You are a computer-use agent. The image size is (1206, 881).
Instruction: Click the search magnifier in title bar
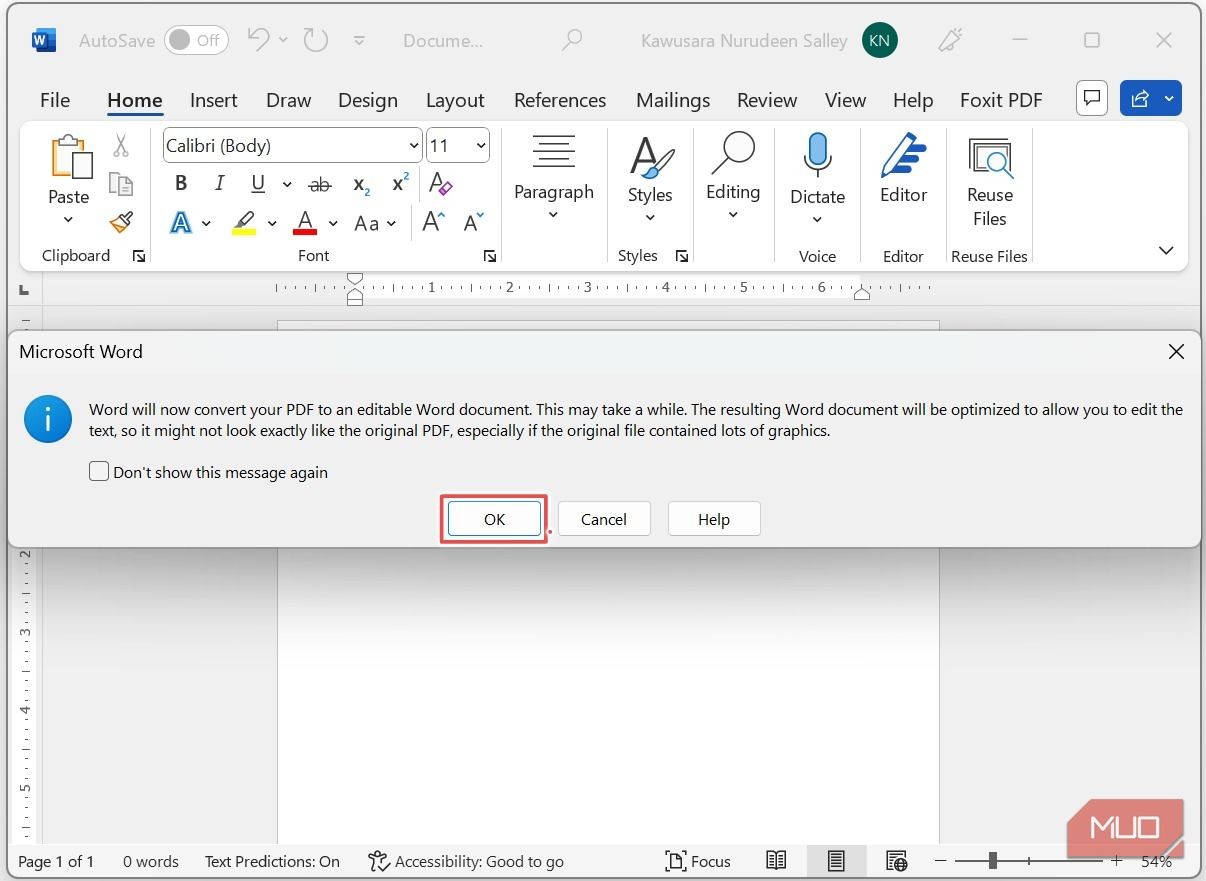coord(571,40)
